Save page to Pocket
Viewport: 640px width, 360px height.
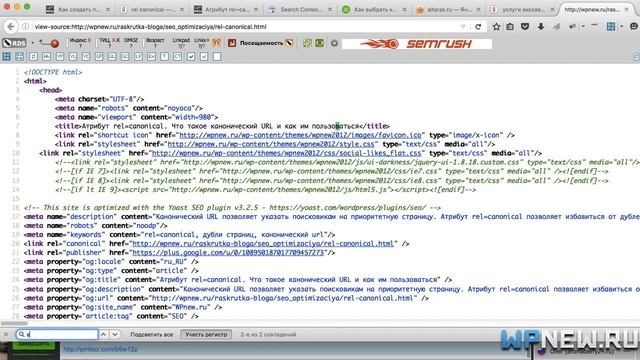pos(525,27)
